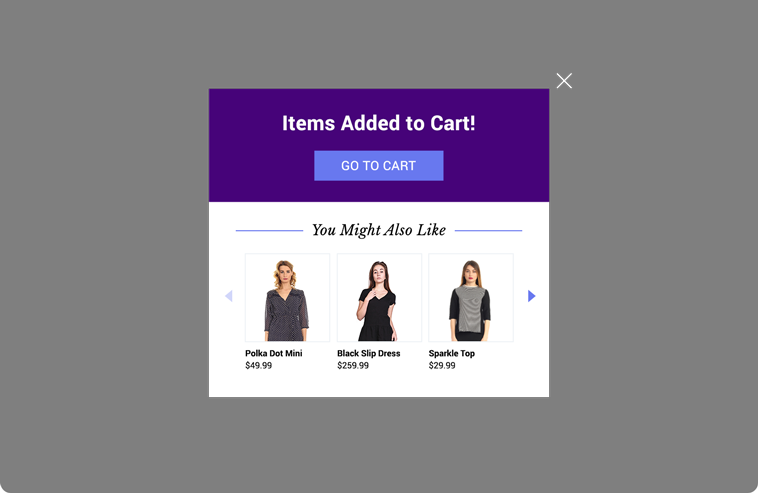
Task: Click the GO TO CART button
Action: coord(379,166)
